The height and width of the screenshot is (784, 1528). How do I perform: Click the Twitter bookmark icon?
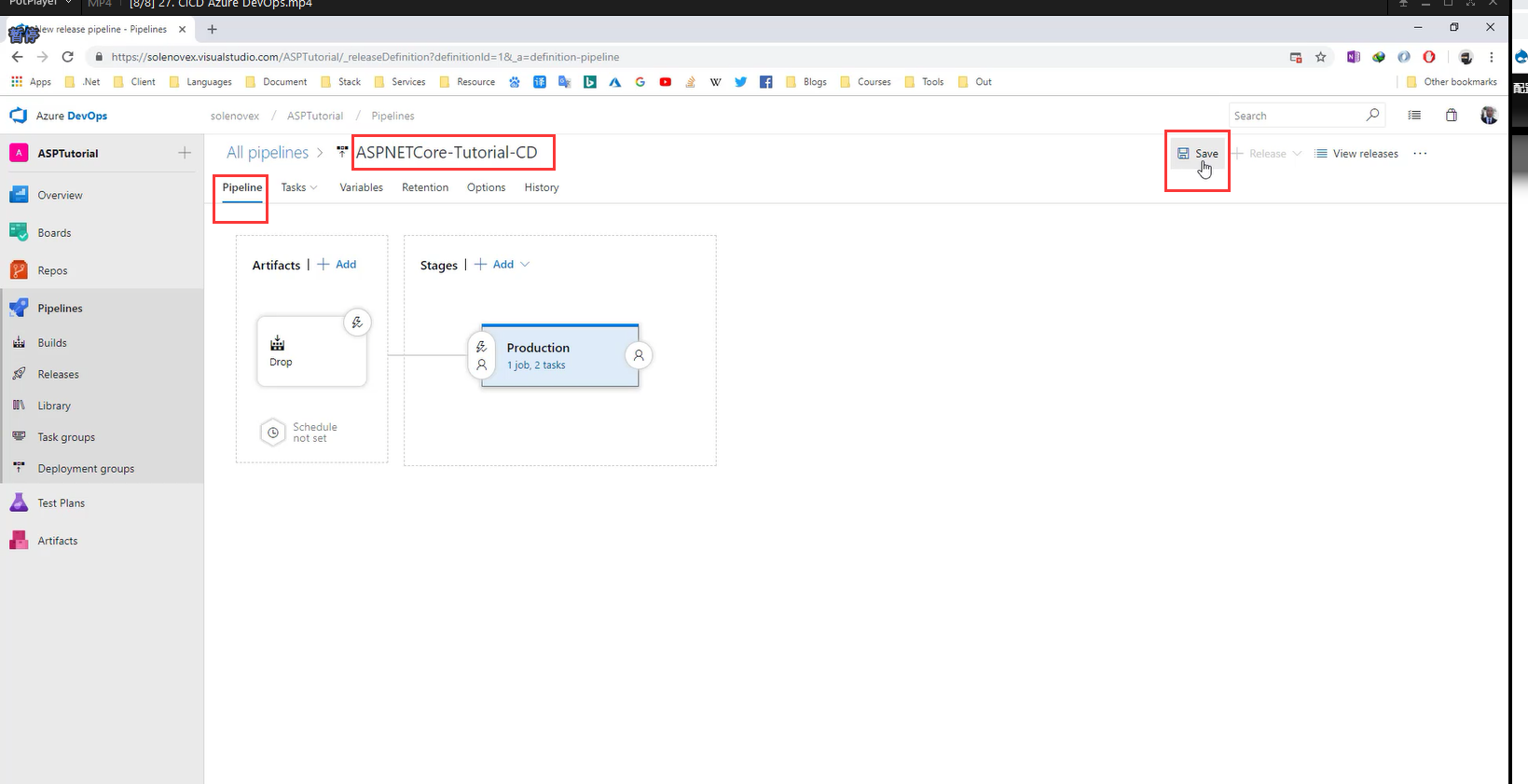(x=740, y=82)
